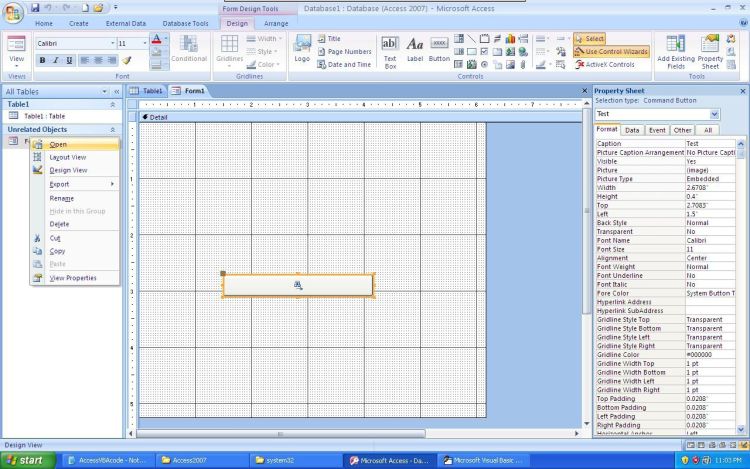This screenshot has height=469, width=750.
Task: Click the Save icon in Quick Access Toolbar
Action: [x=35, y=8]
